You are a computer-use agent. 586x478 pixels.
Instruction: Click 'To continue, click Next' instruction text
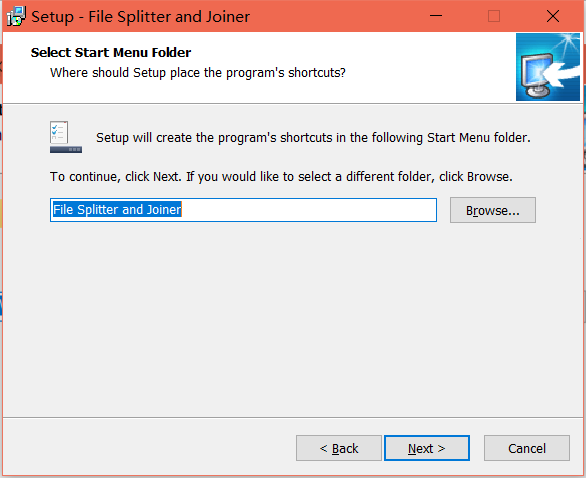click(281, 176)
